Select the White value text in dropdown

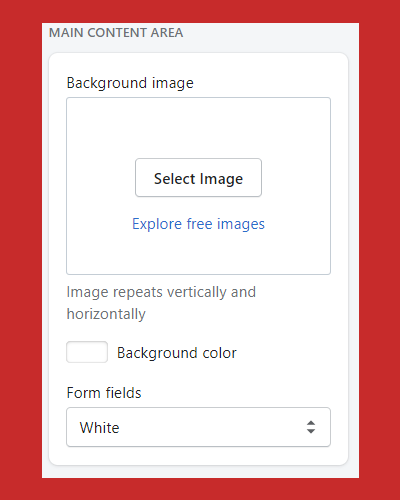(99, 428)
